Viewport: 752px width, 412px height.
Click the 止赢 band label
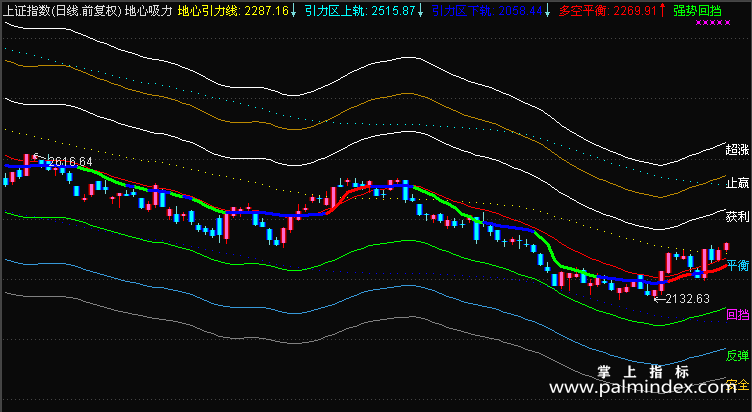pos(737,183)
